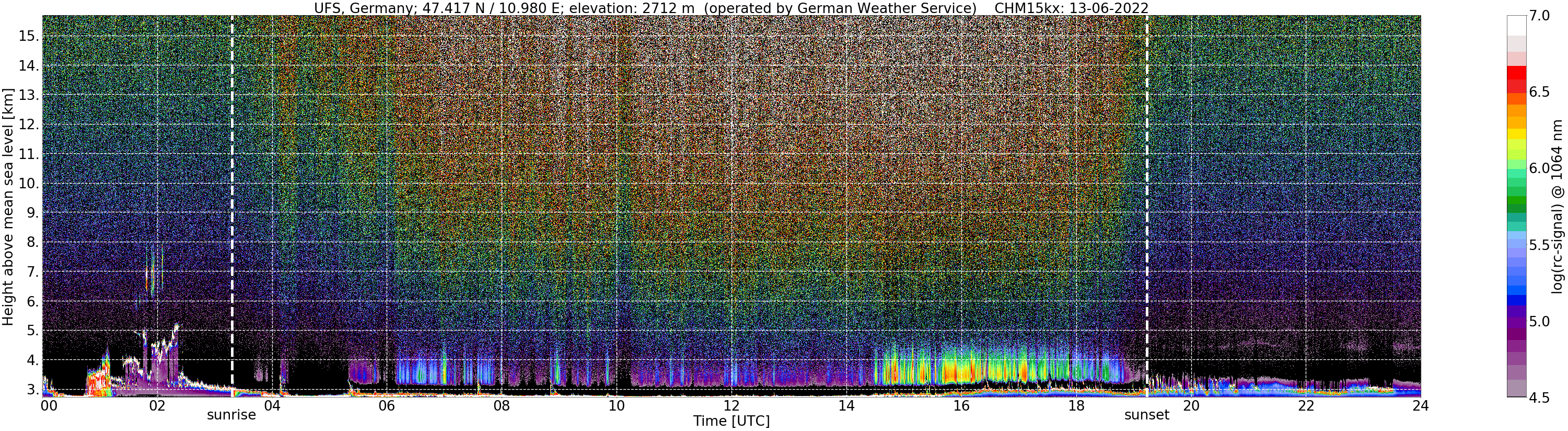Image resolution: width=1568 pixels, height=431 pixels.
Task: Click the white segment at the colorbar top
Action: 1517,26
